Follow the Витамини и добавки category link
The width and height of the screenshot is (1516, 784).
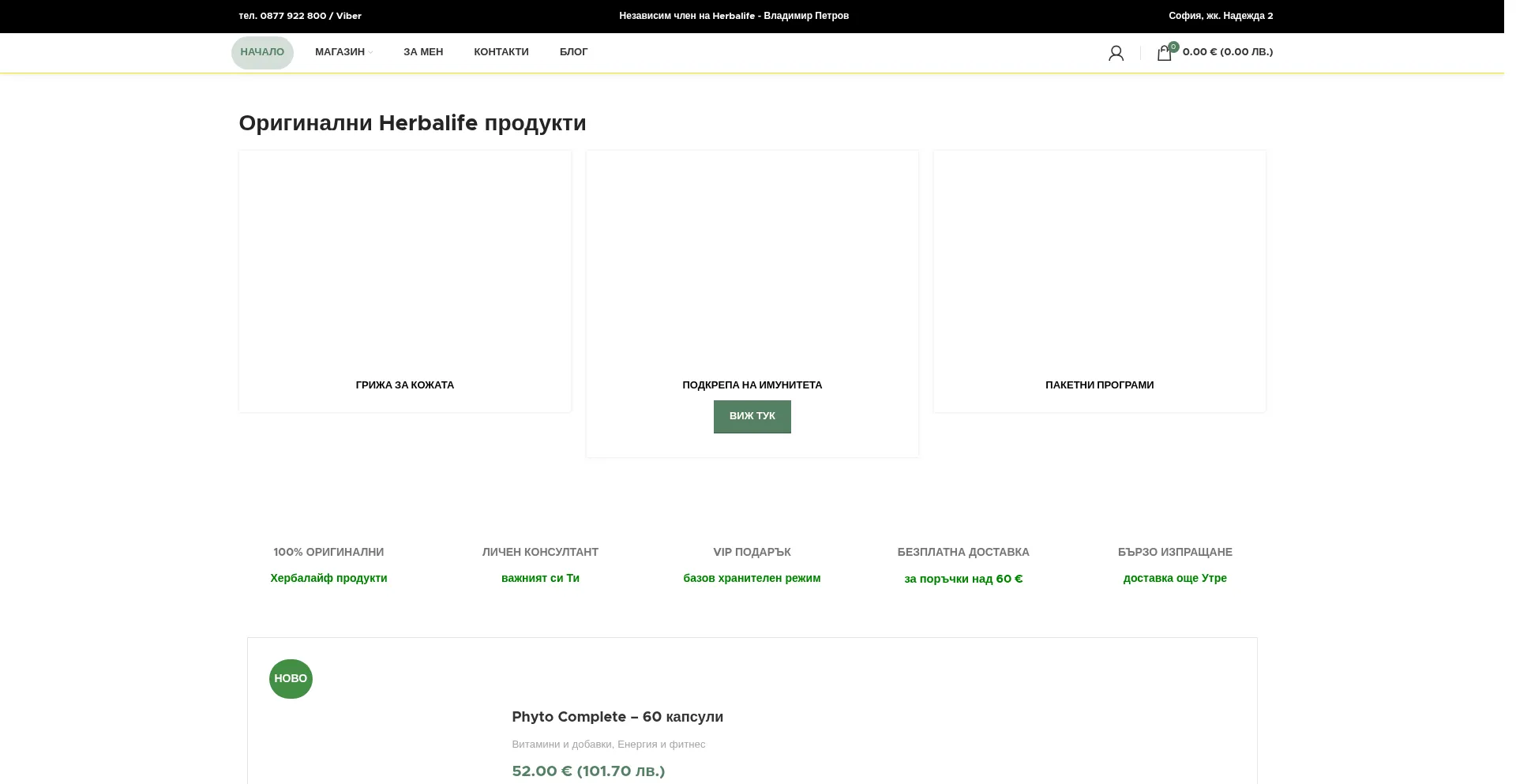(561, 745)
